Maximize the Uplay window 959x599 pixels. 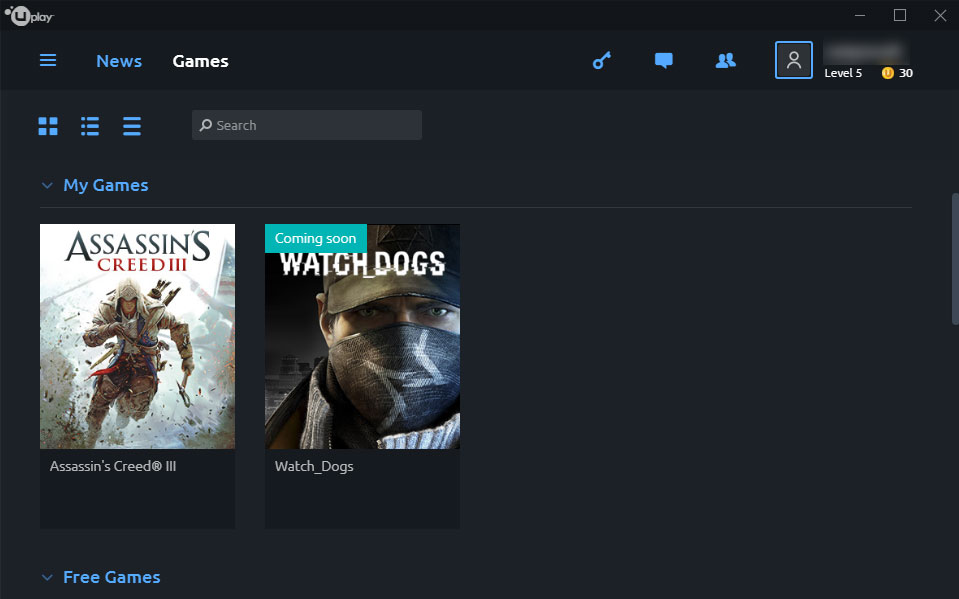click(x=900, y=15)
